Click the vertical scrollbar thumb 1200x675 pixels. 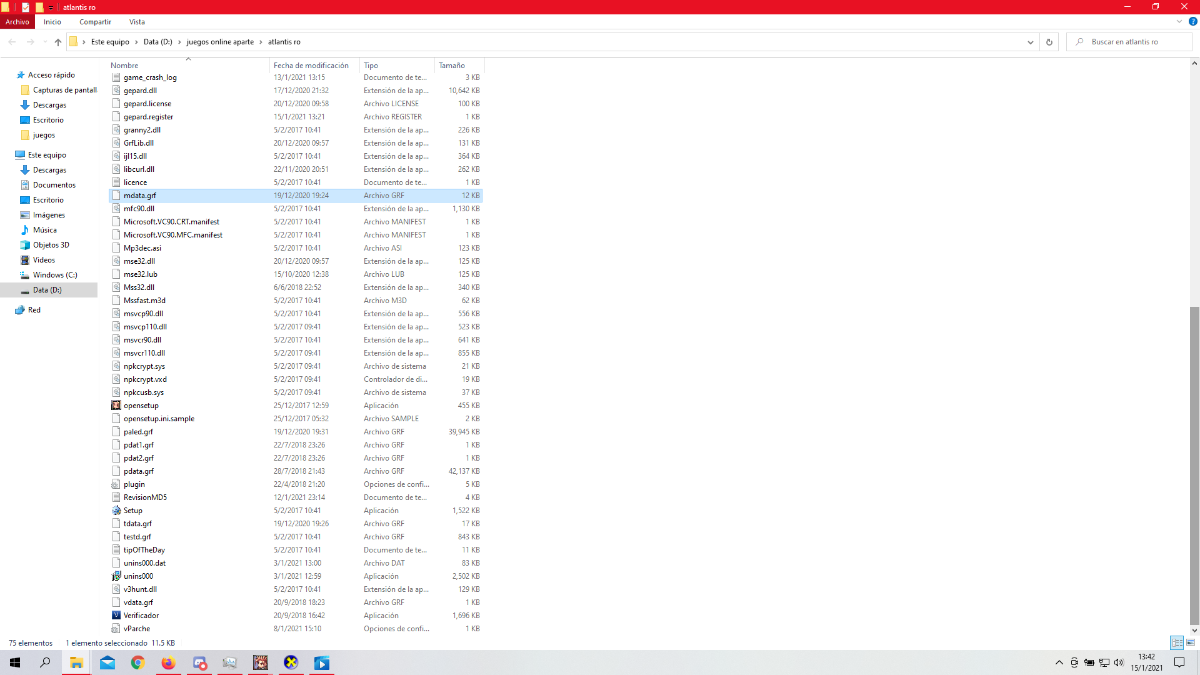[x=1194, y=465]
